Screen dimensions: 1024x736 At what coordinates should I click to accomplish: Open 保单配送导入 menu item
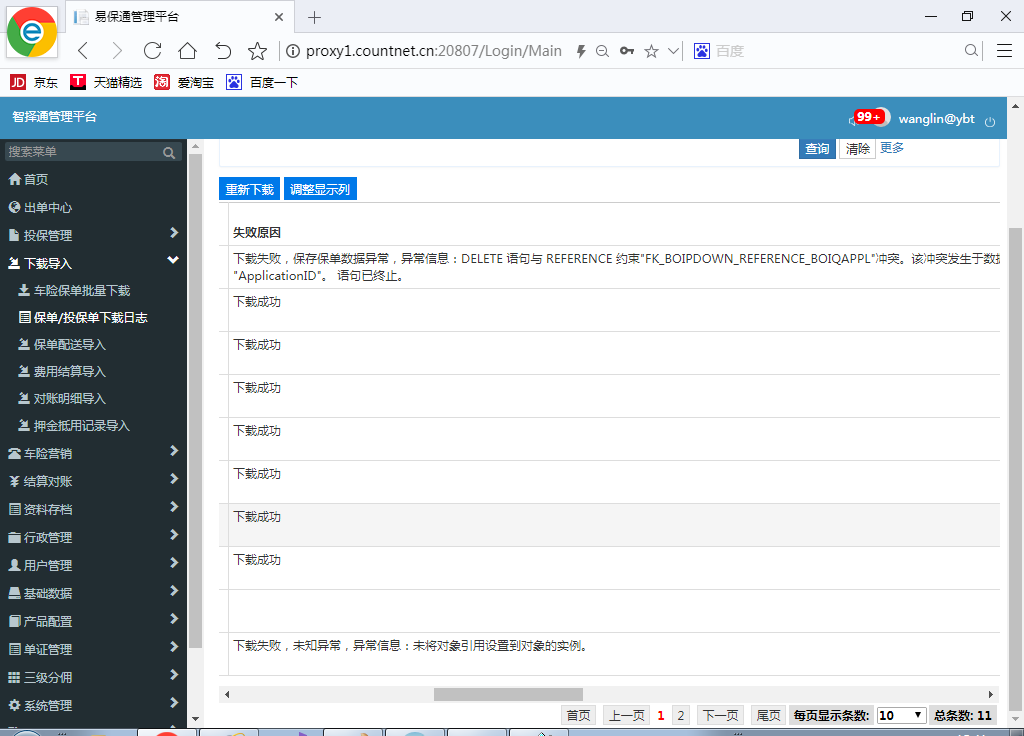[x=69, y=345]
